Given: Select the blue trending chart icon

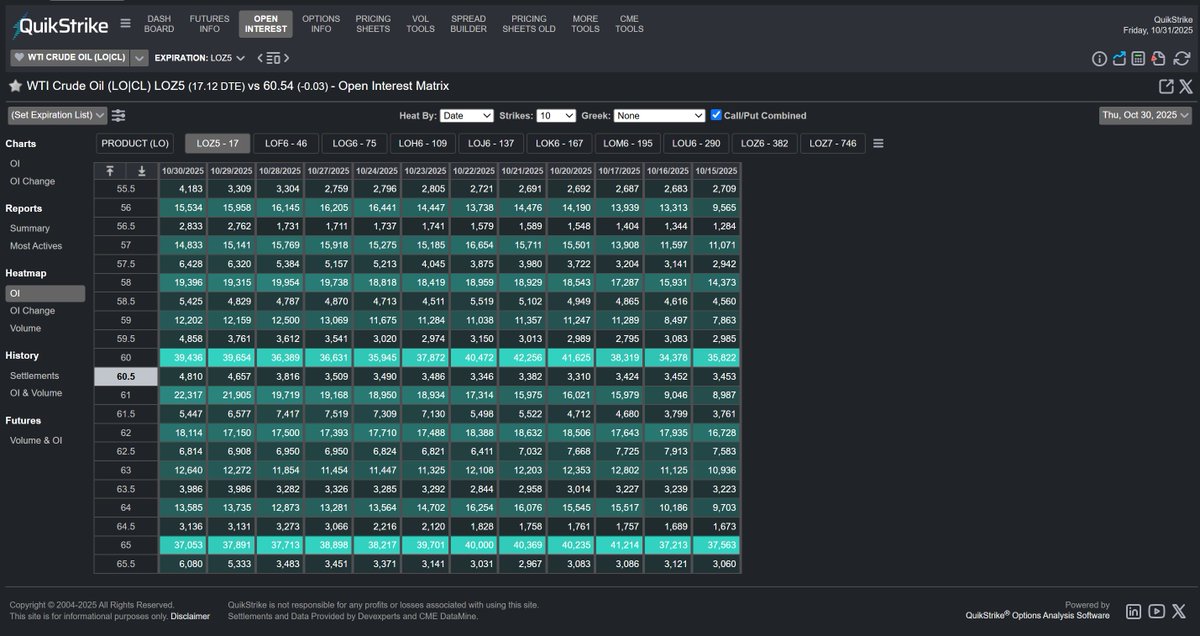Looking at the screenshot, I should (1119, 58).
